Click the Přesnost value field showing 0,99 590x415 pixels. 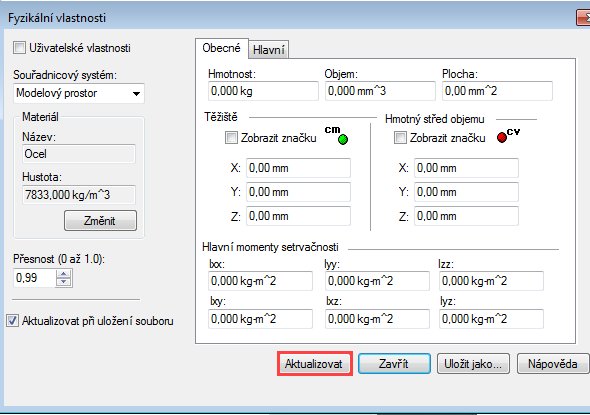34,278
